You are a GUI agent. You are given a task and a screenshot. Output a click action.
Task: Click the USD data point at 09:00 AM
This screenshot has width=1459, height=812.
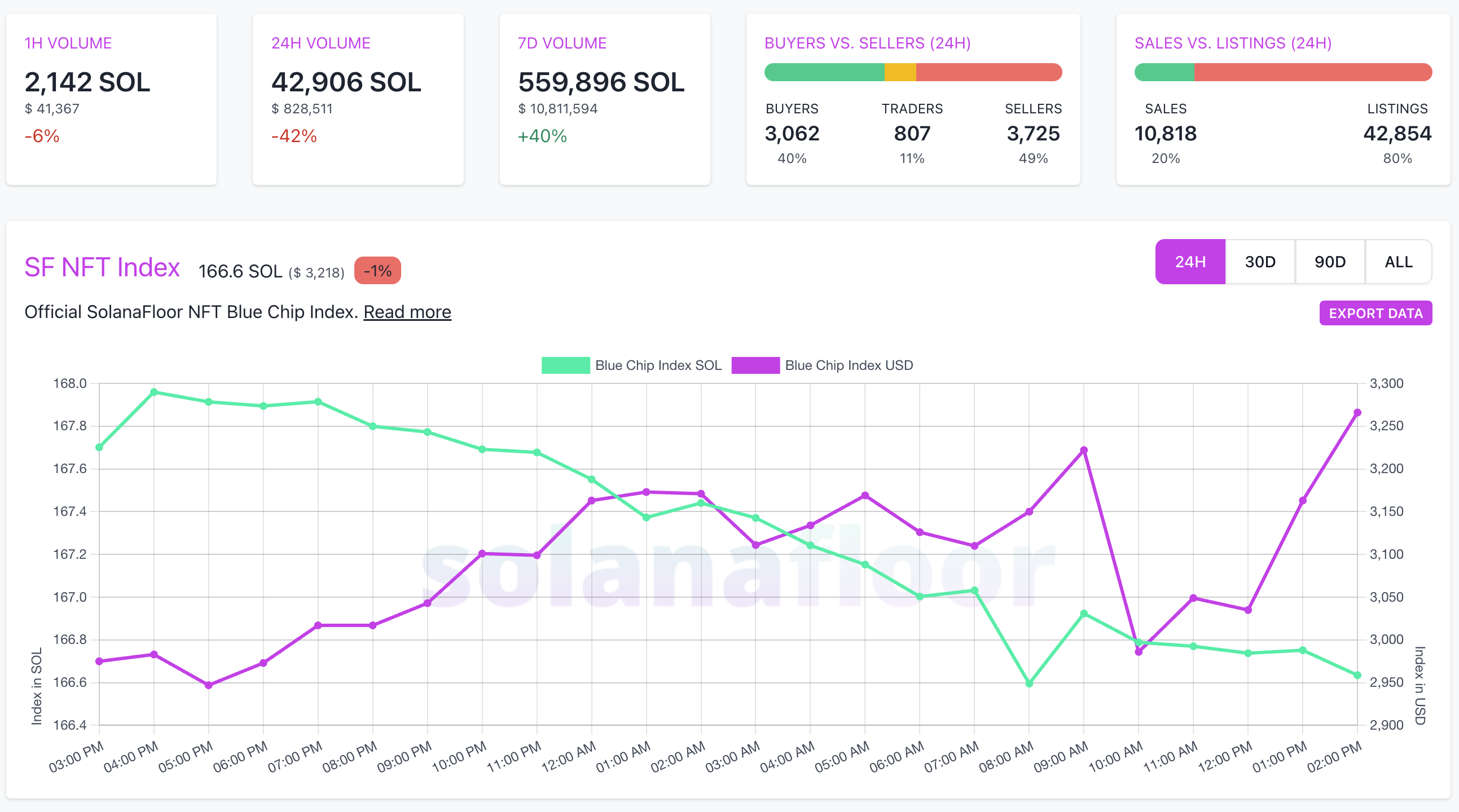1083,450
